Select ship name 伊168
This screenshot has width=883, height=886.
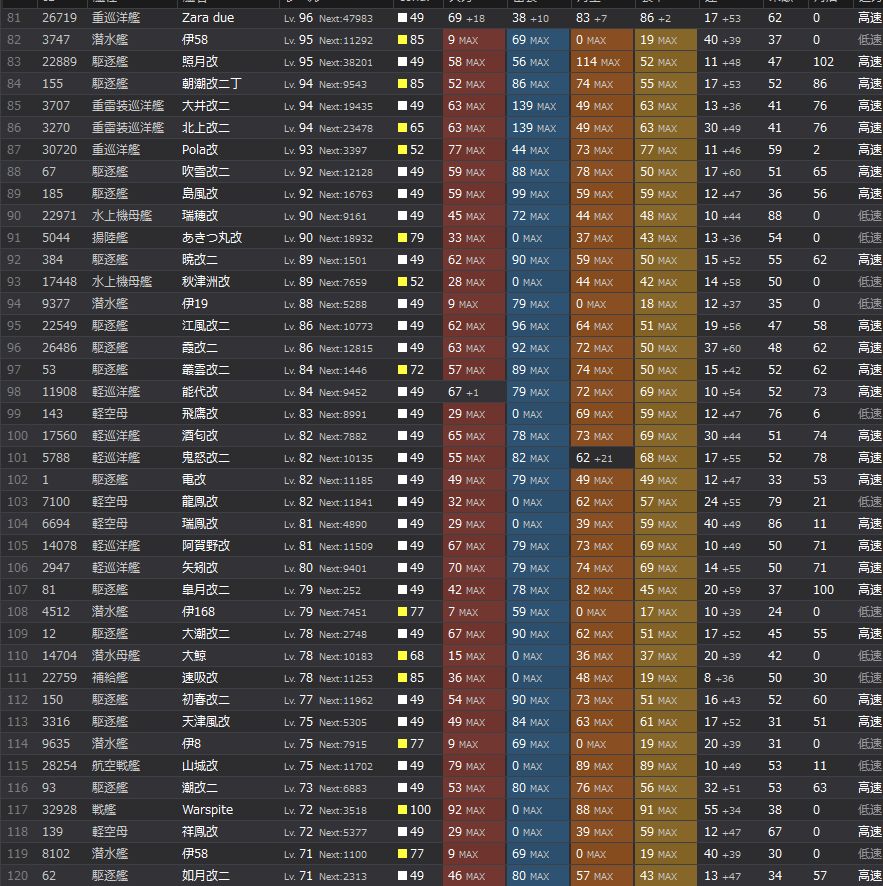[198, 612]
